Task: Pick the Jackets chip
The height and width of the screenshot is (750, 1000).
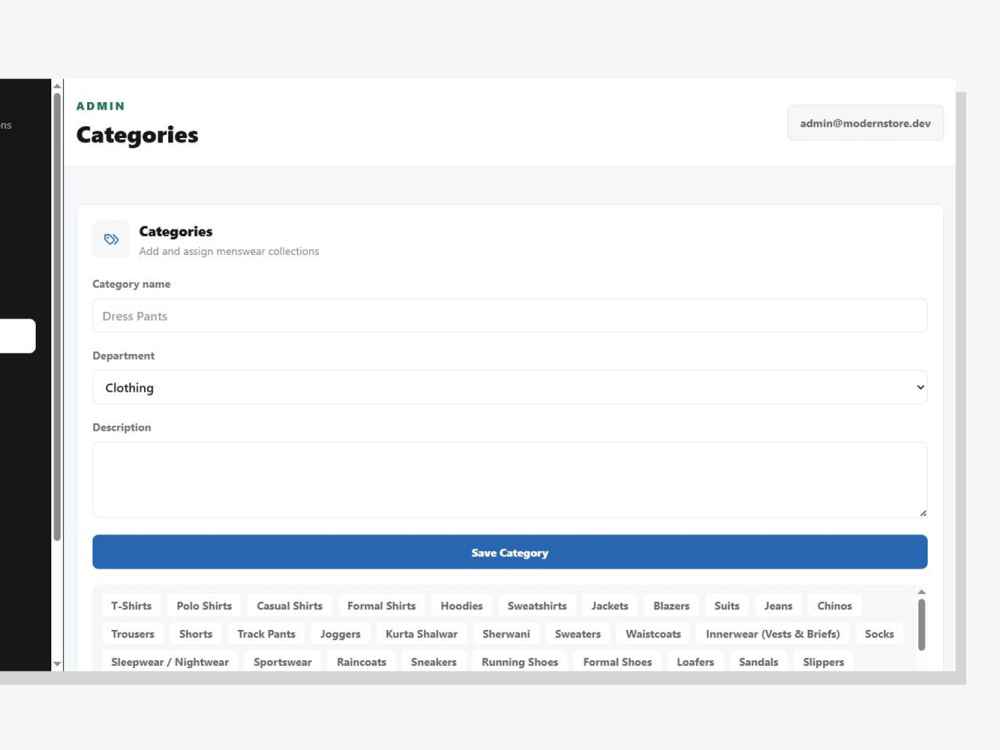Action: coord(610,606)
